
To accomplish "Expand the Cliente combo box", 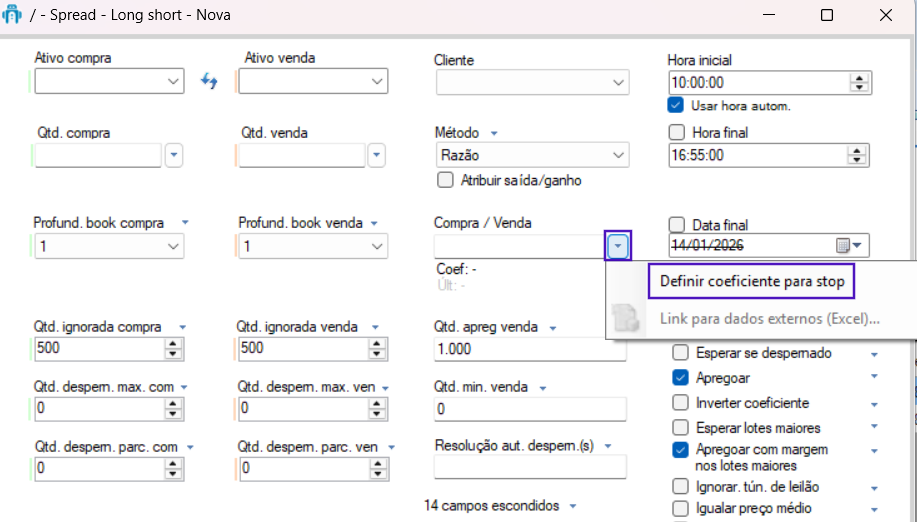I will coord(618,82).
